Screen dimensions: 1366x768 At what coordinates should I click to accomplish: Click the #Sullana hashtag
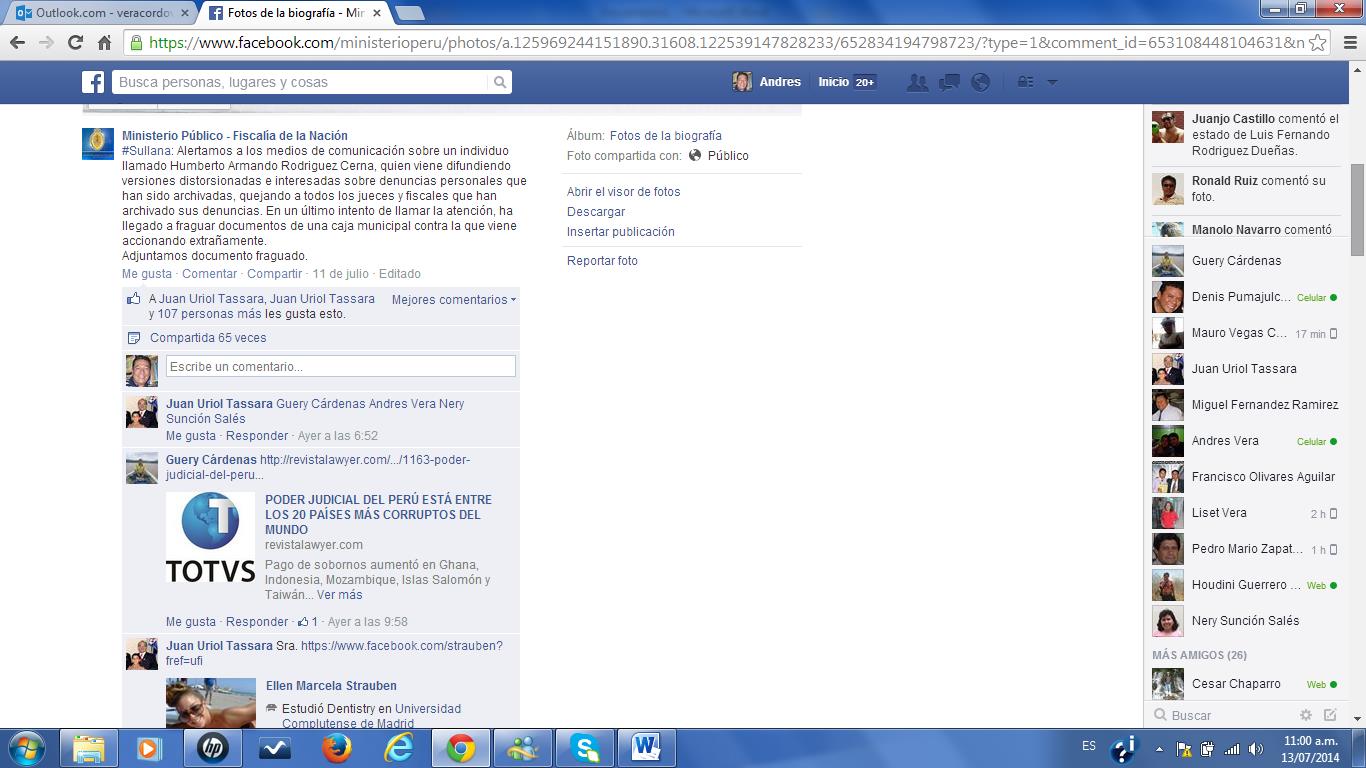point(147,151)
